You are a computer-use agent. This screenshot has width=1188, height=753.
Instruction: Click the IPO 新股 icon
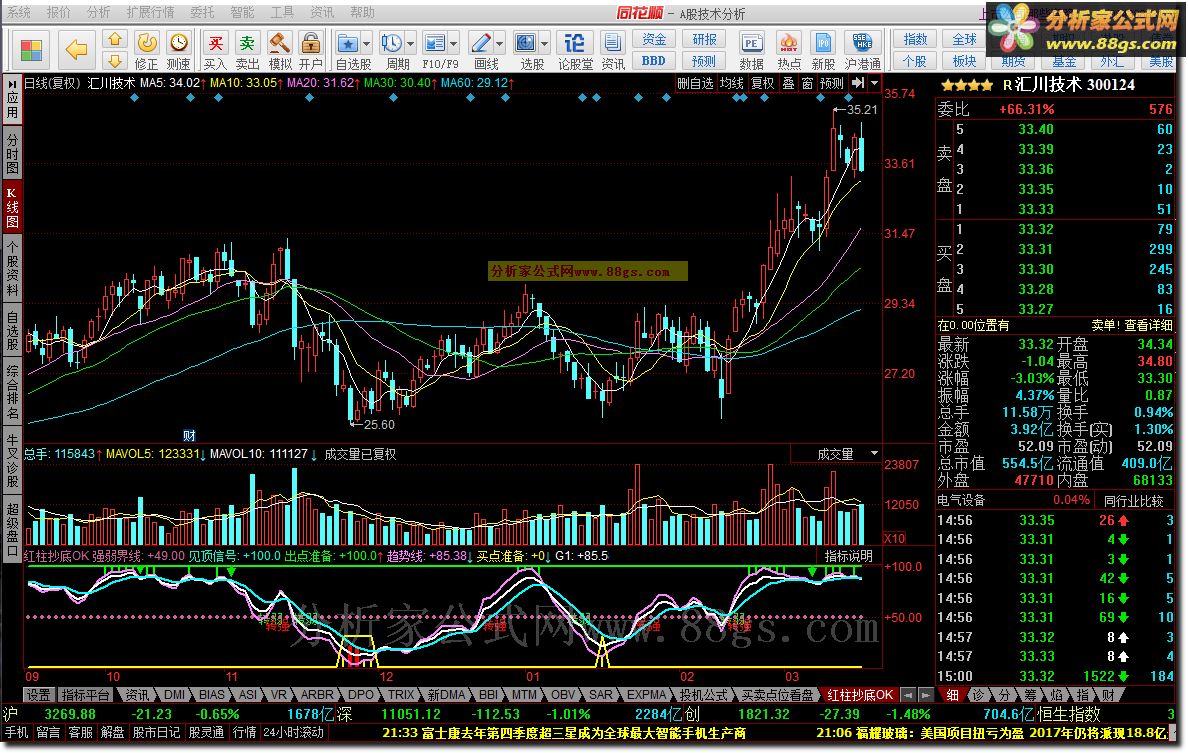point(823,43)
